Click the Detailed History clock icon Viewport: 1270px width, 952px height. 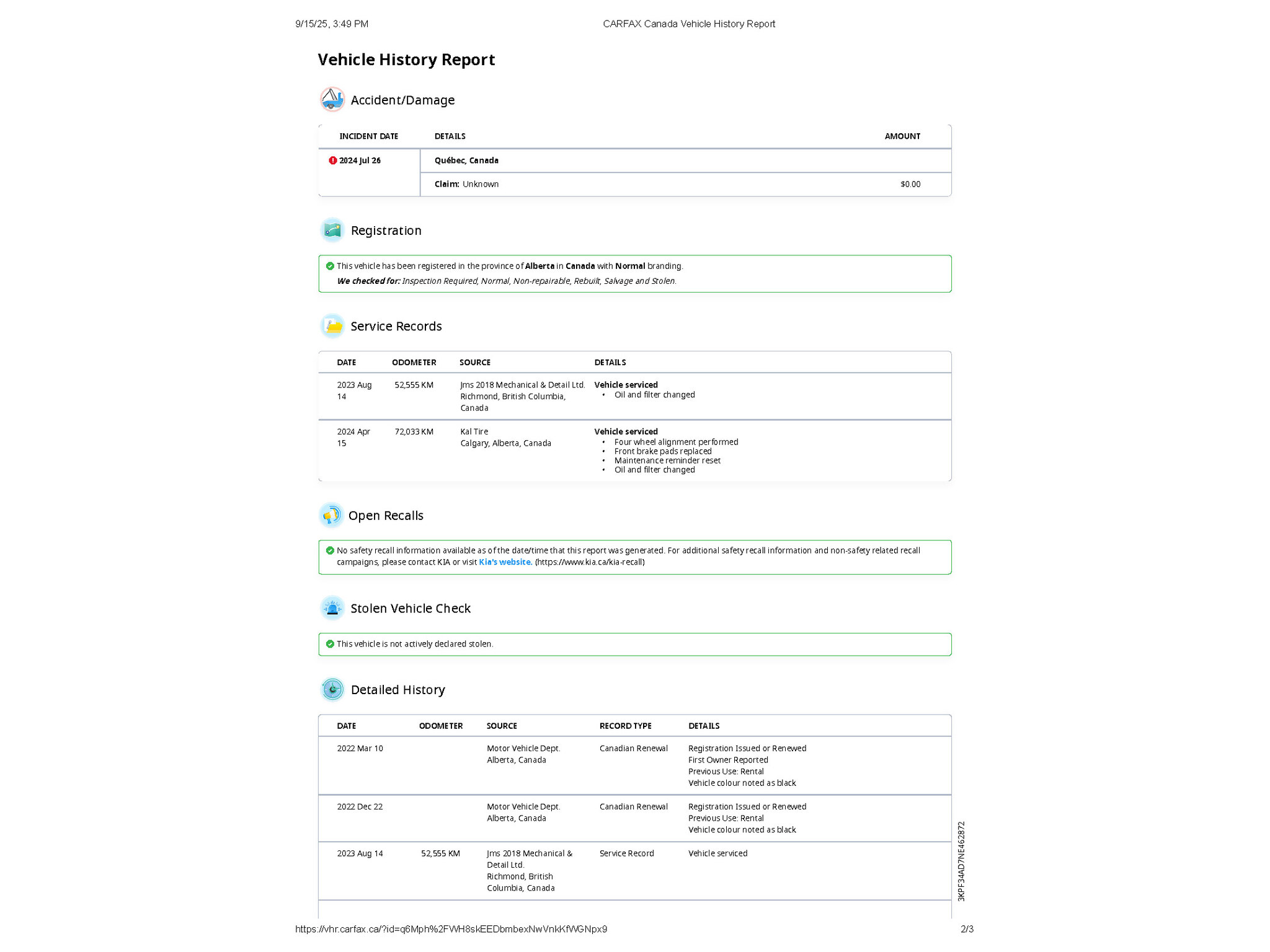[x=332, y=689]
